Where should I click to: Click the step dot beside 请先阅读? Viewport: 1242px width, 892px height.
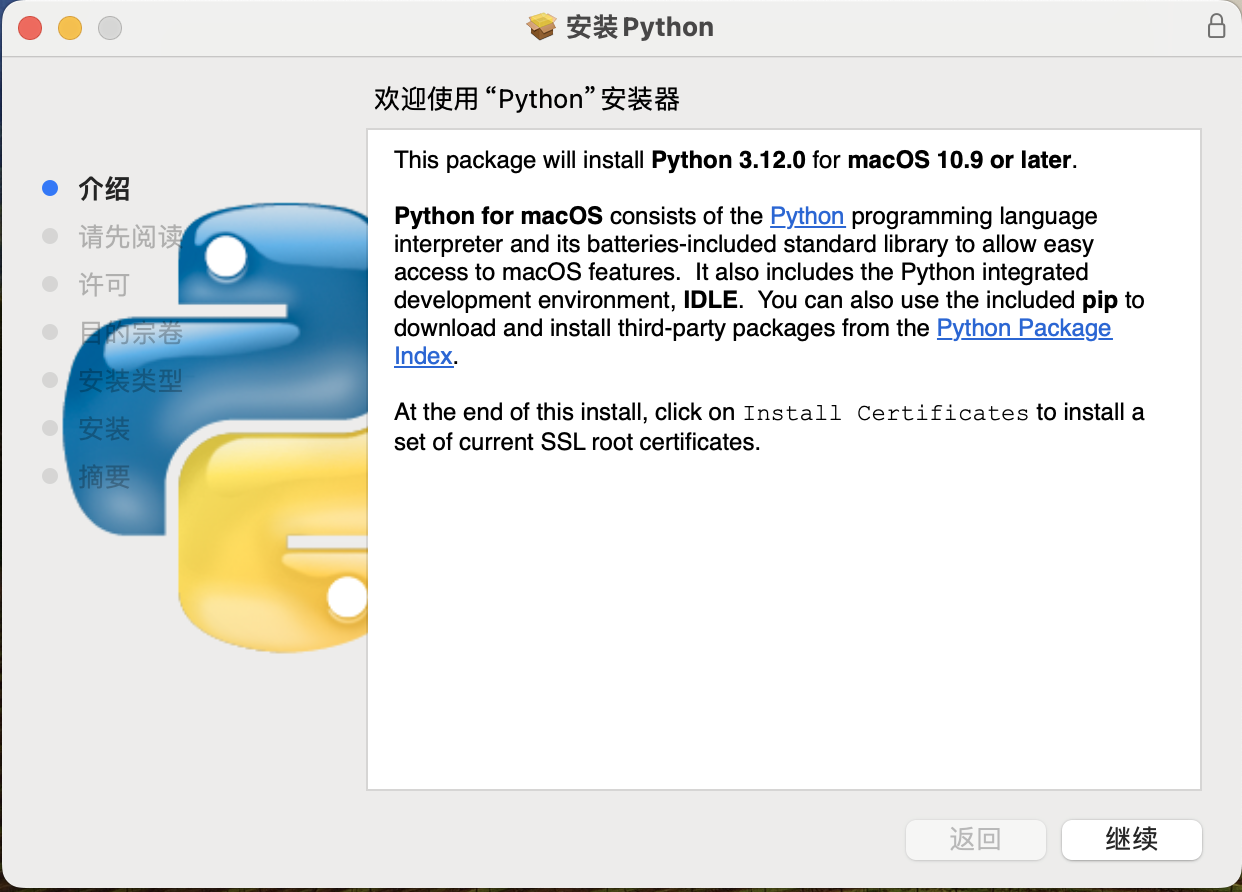[x=50, y=236]
